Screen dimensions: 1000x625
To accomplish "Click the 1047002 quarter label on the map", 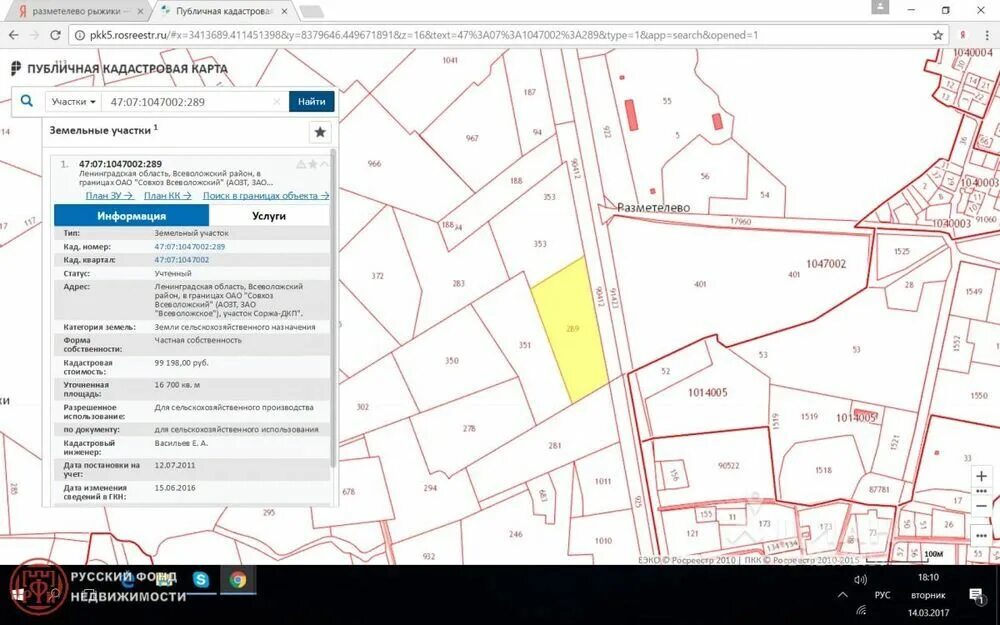I will point(826,263).
